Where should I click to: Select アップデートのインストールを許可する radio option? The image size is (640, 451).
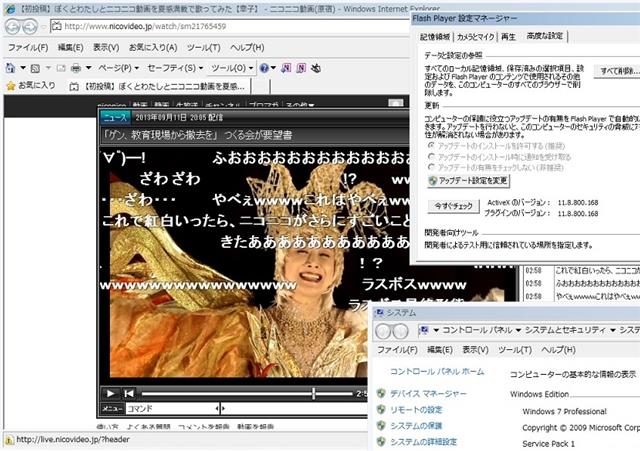(431, 146)
